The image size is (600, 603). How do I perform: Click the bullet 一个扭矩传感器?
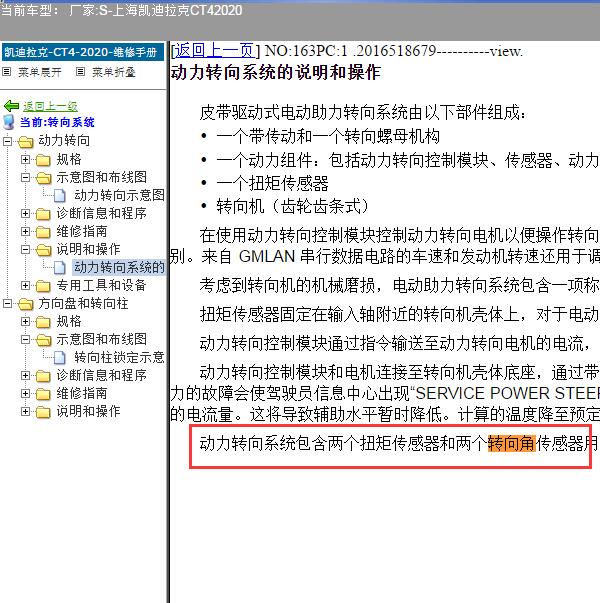(272, 183)
